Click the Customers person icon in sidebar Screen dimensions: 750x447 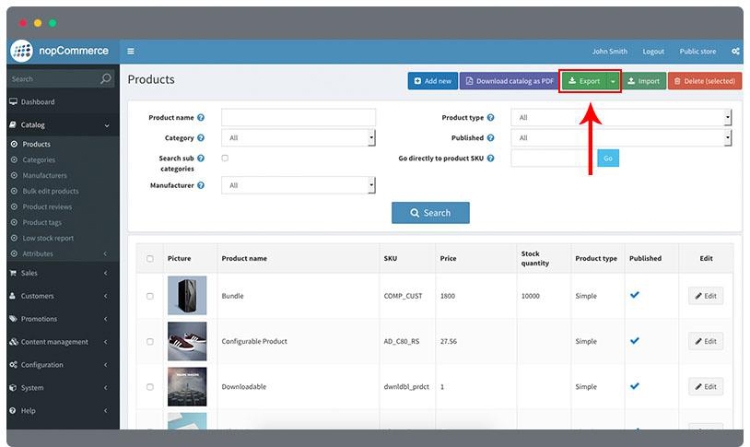coord(13,296)
